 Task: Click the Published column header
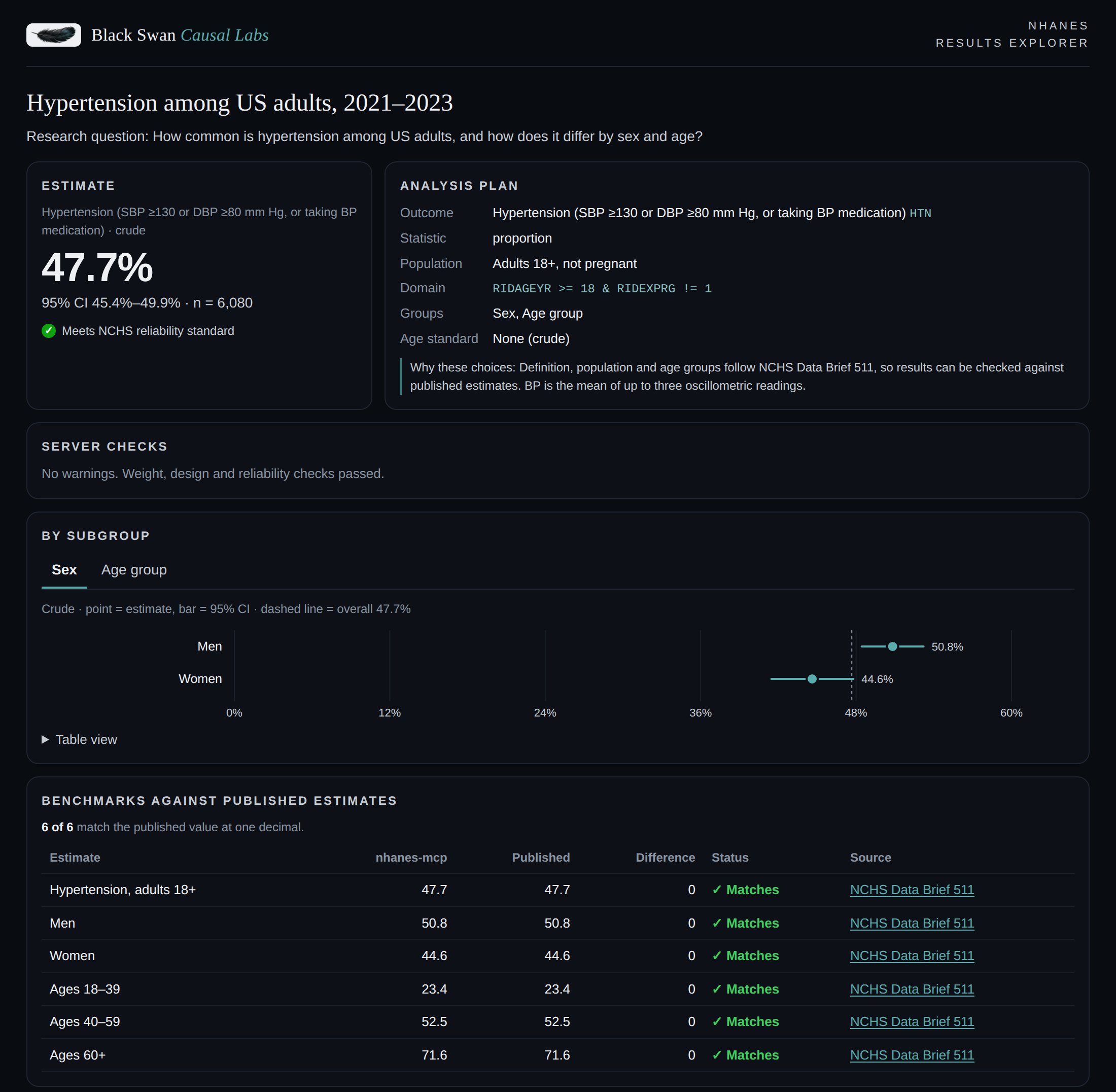[541, 858]
